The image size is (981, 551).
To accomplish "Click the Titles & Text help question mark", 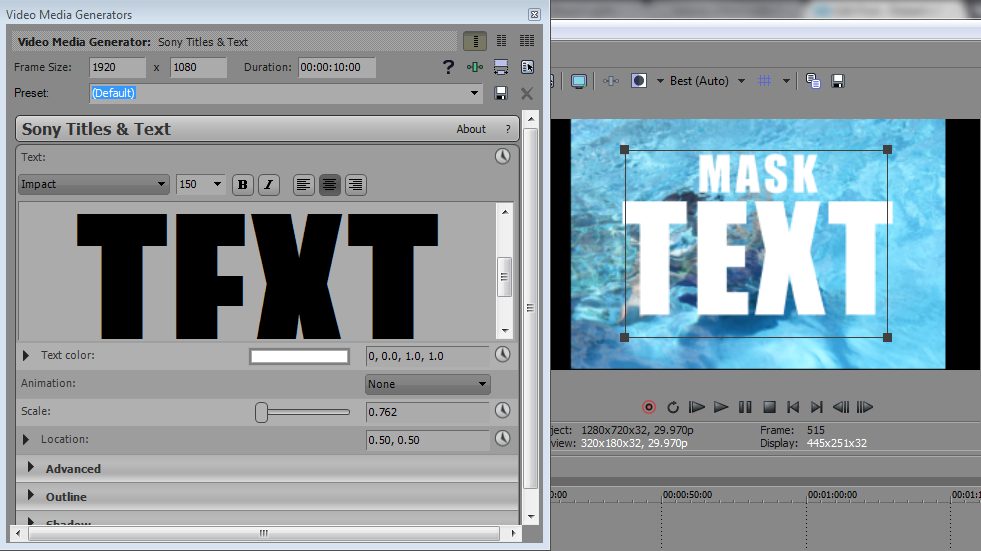I will click(507, 129).
